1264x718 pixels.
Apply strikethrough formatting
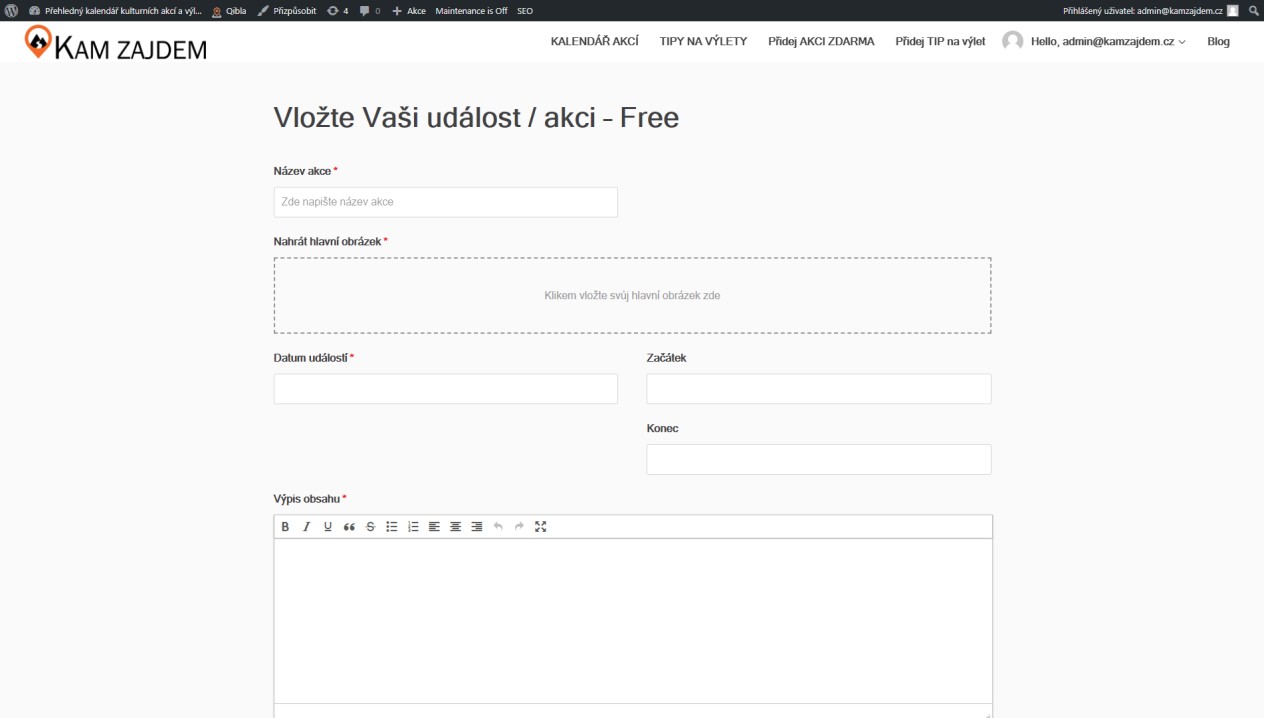pos(370,527)
